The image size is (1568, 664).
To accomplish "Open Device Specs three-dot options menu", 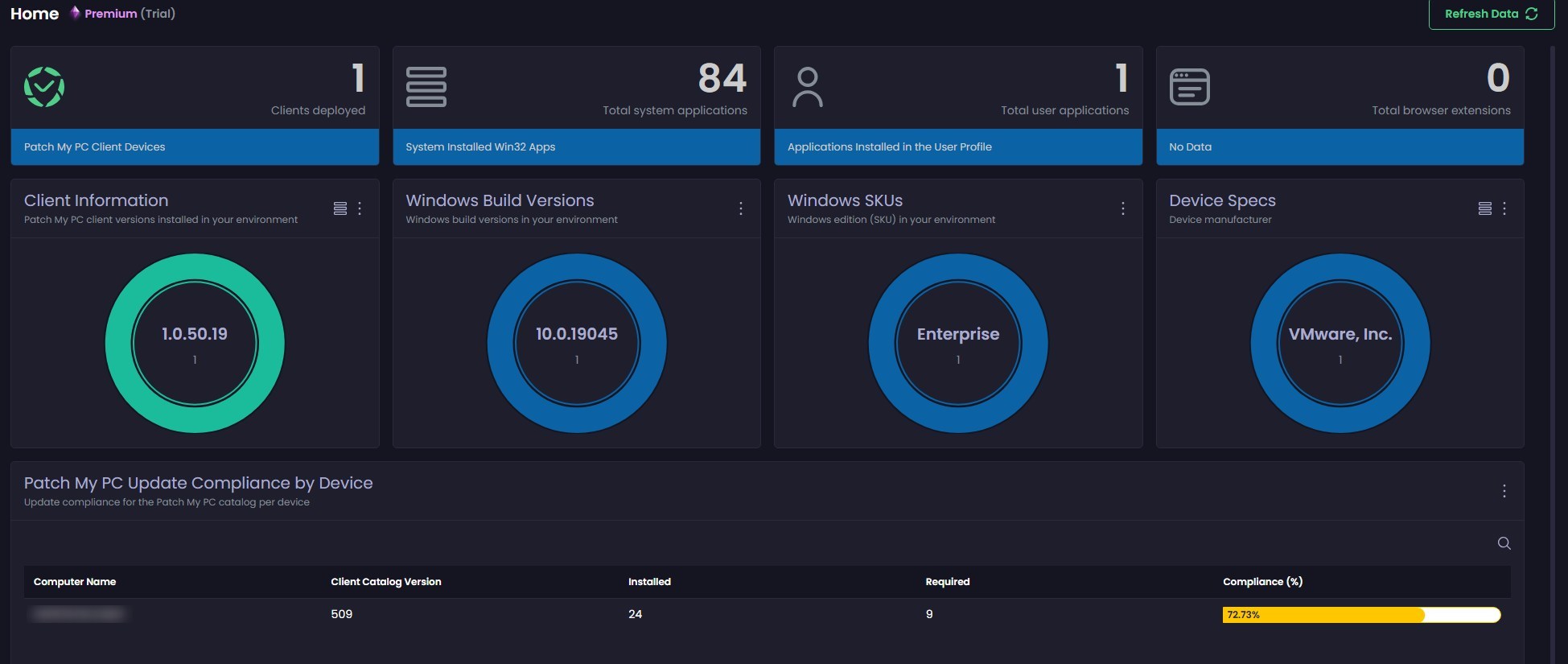I will [x=1504, y=208].
